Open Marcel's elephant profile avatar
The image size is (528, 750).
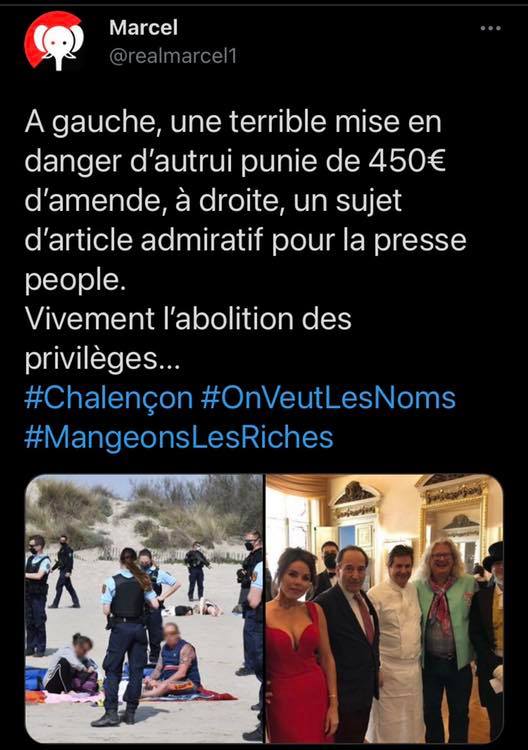pyautogui.click(x=54, y=42)
